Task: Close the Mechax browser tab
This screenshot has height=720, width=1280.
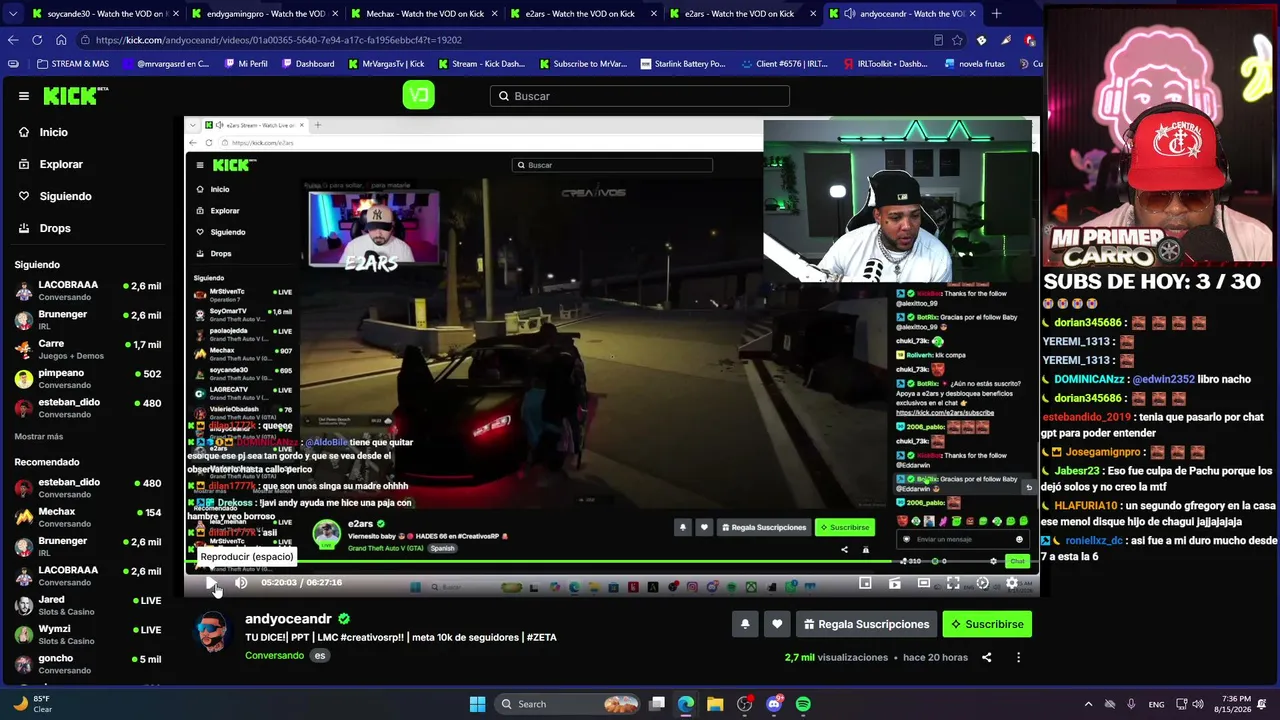Action: coord(494,14)
